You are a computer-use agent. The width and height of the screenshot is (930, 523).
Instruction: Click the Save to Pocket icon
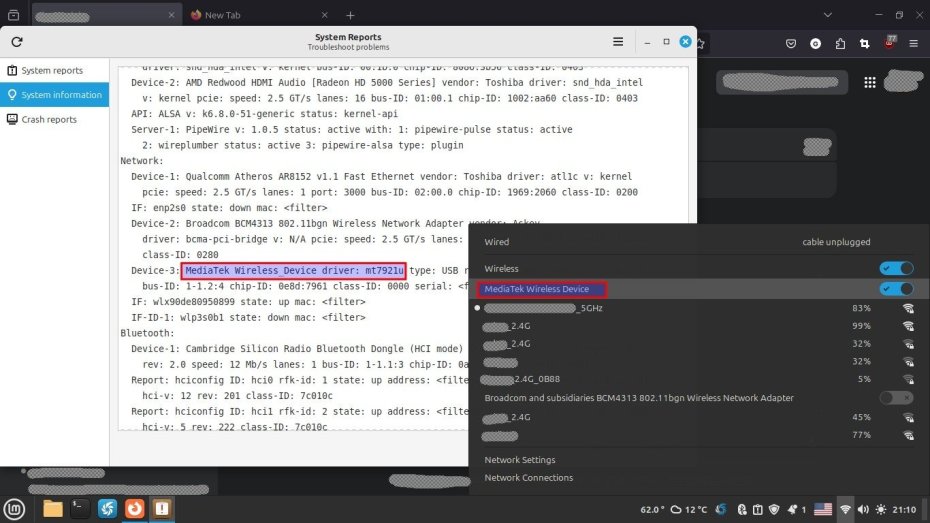[791, 43]
